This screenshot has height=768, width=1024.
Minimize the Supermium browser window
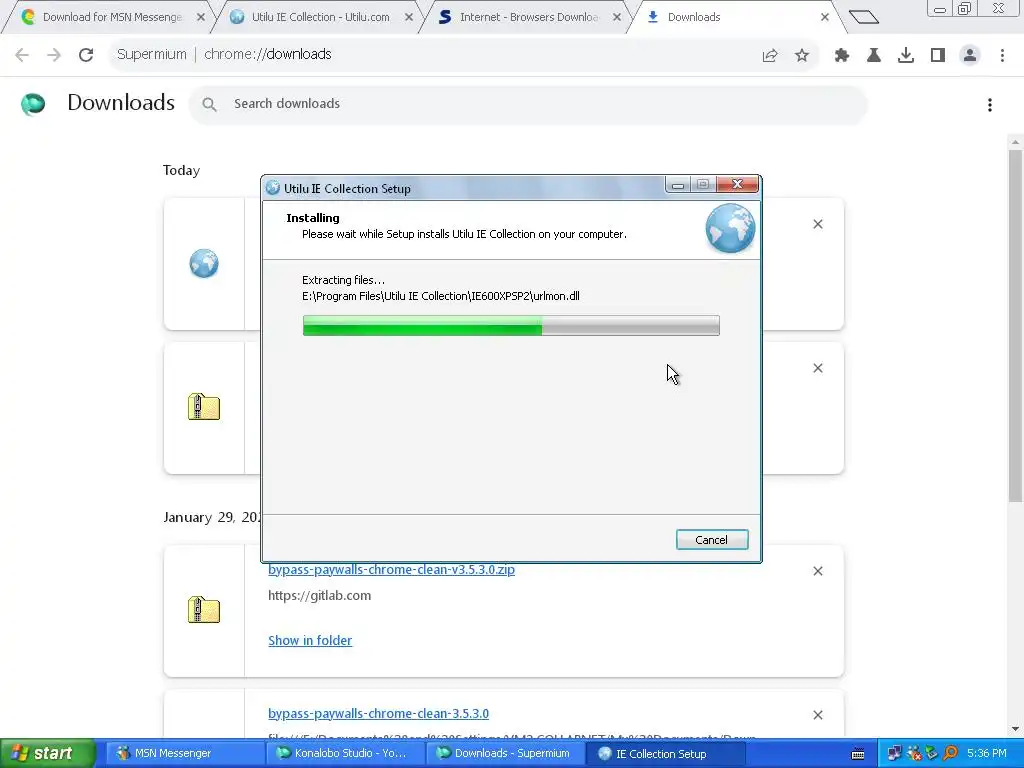click(940, 9)
